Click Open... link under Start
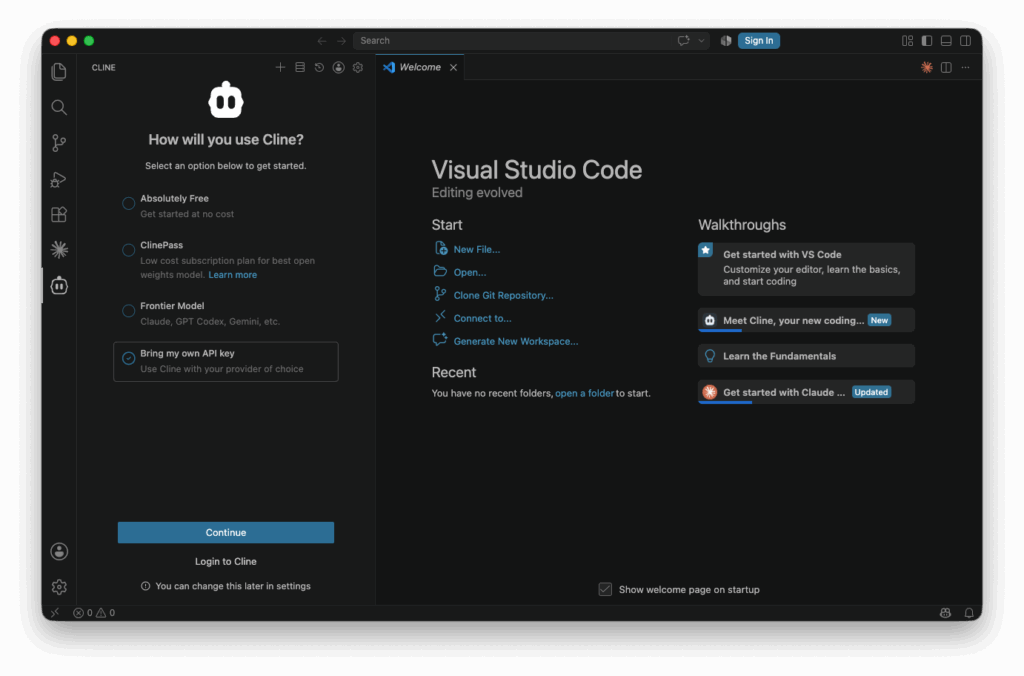Screen dimensions: 1024x676 470,272
